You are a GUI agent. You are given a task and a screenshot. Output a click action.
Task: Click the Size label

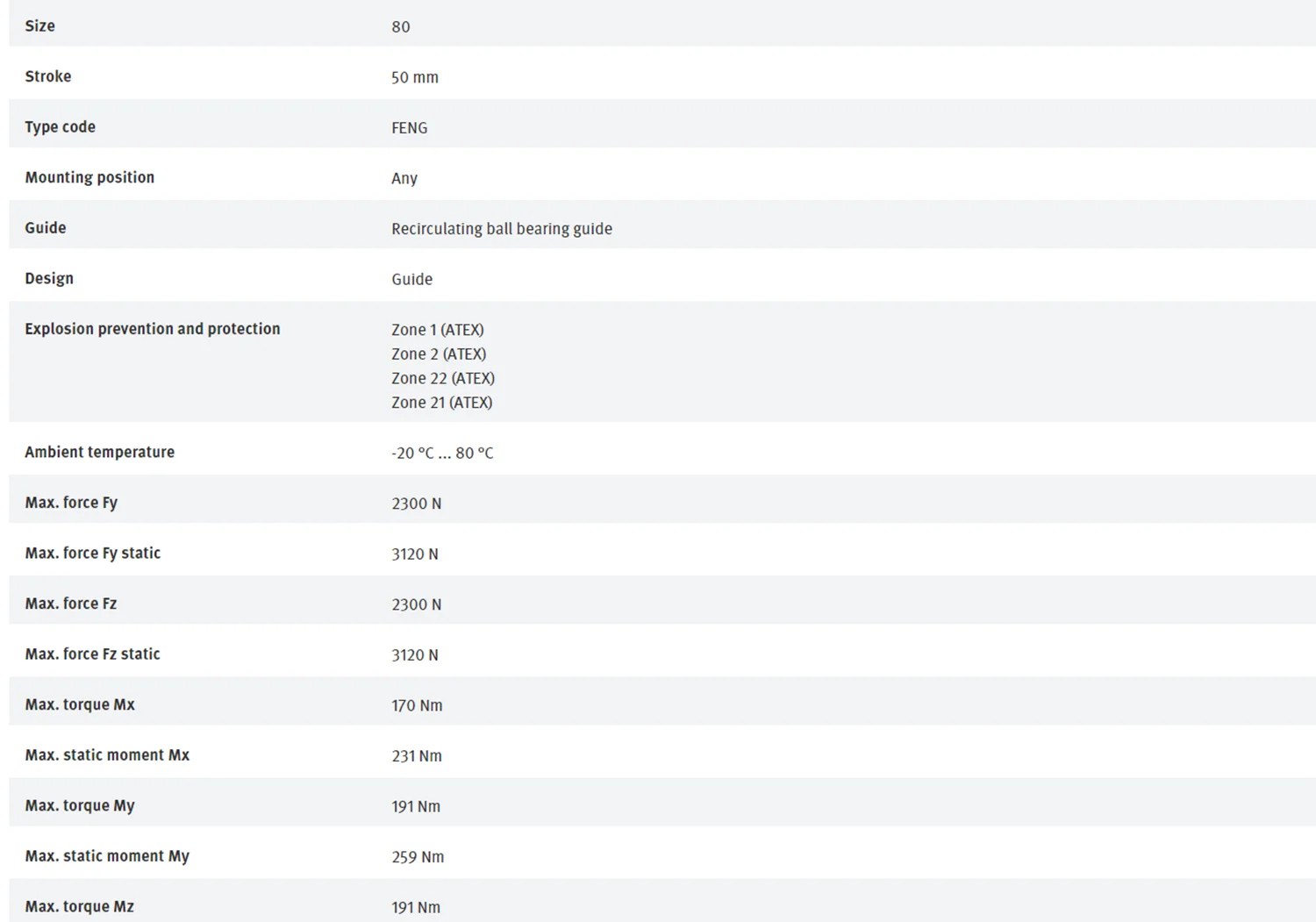[x=39, y=26]
